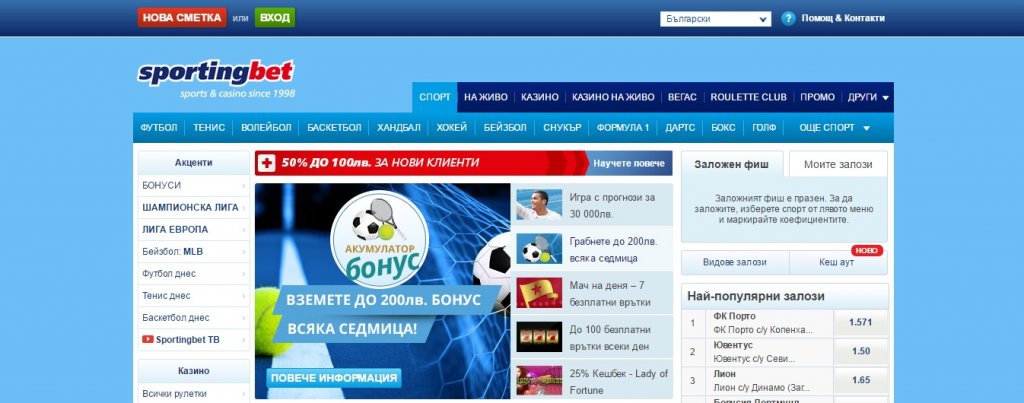Switch to the Заложен фиш tab

[731, 164]
